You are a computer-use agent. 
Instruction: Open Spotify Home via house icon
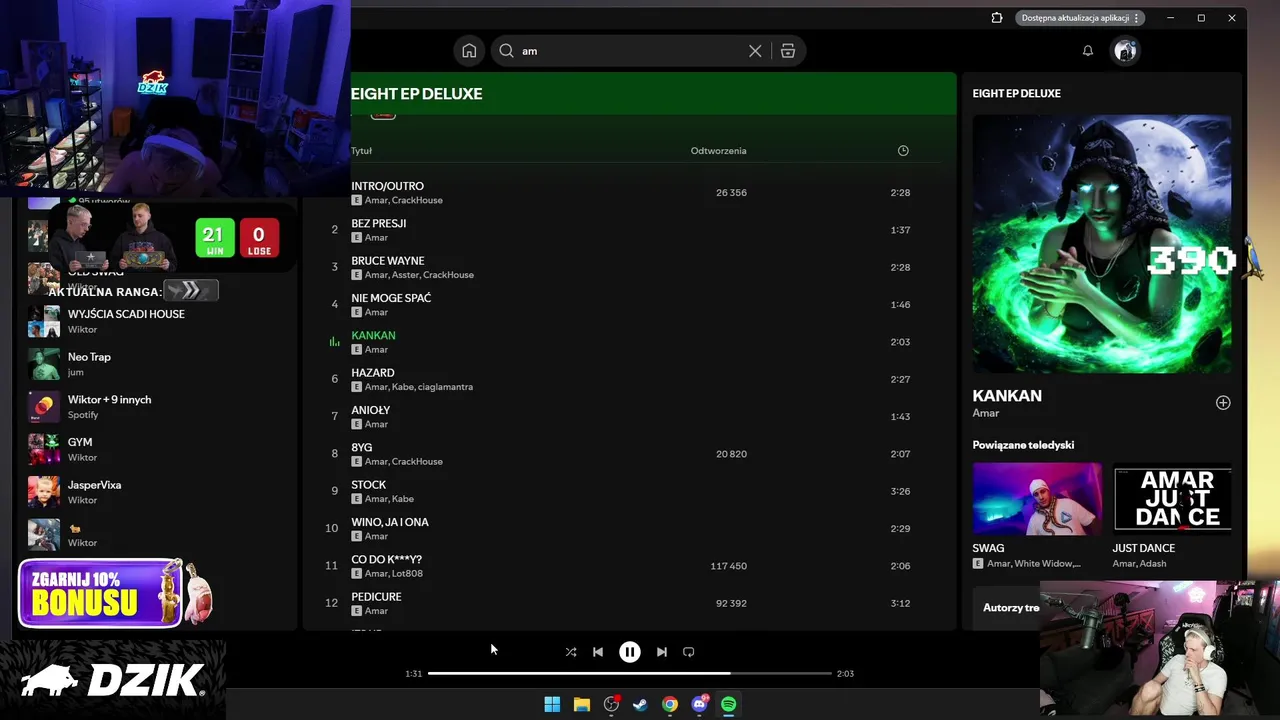[x=469, y=51]
